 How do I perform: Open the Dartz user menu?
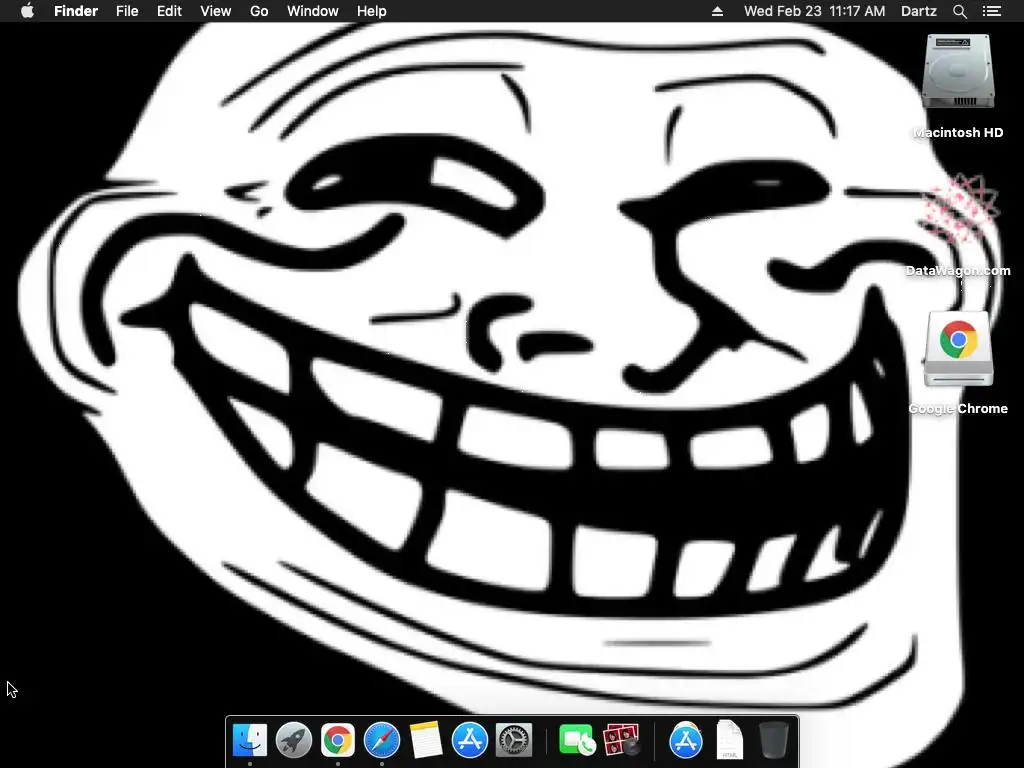tap(919, 11)
